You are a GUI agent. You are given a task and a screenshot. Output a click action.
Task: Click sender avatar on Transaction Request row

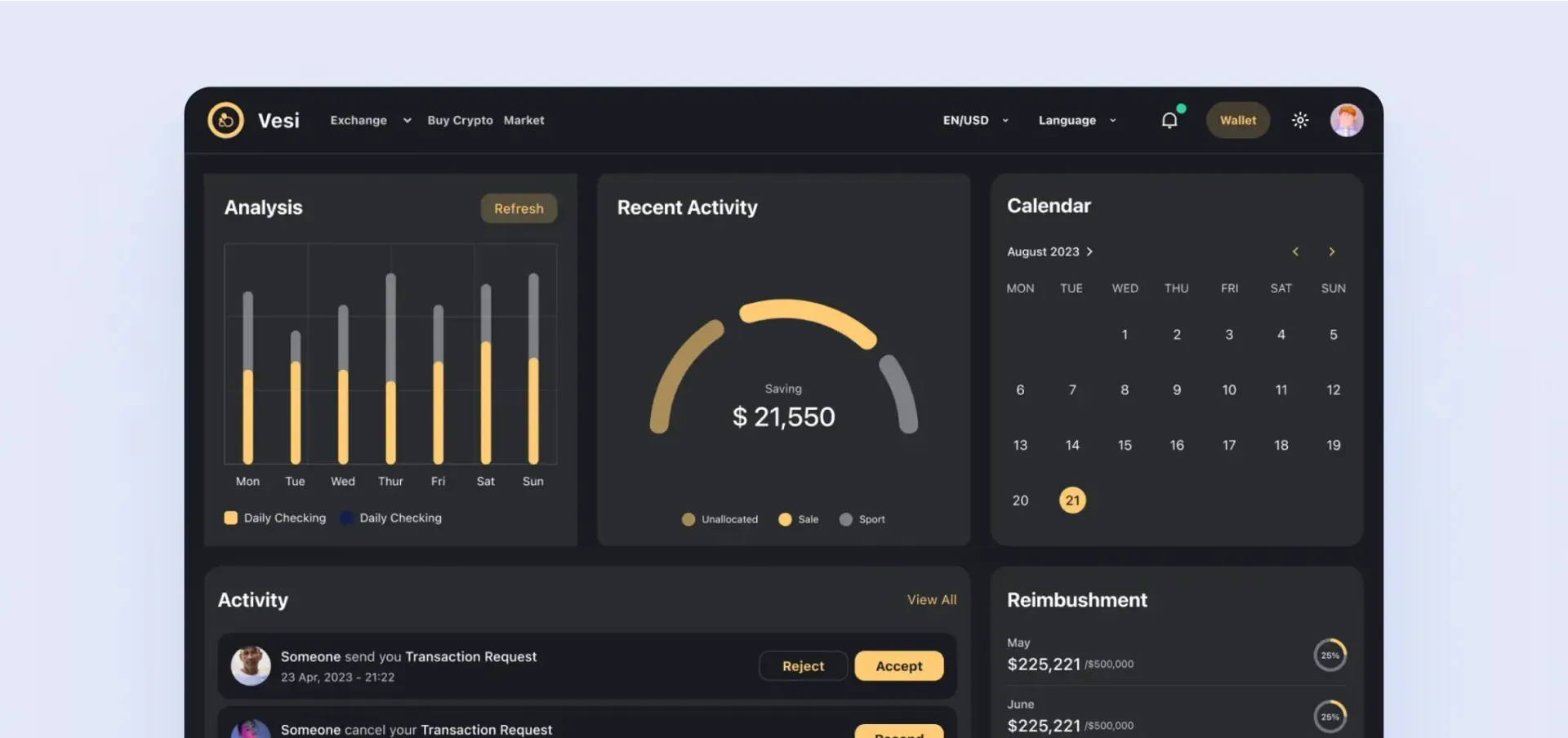251,666
